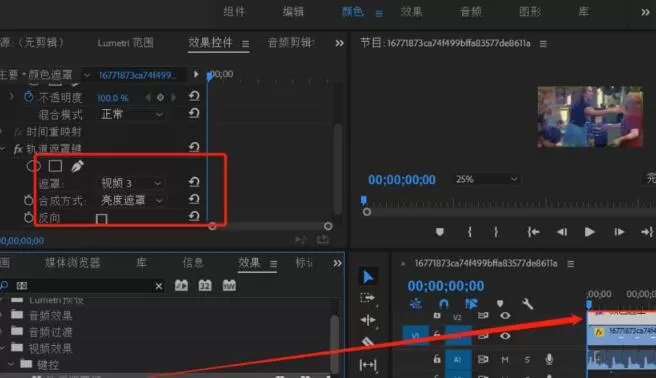Toggle timeline snap magnet

tap(443, 304)
